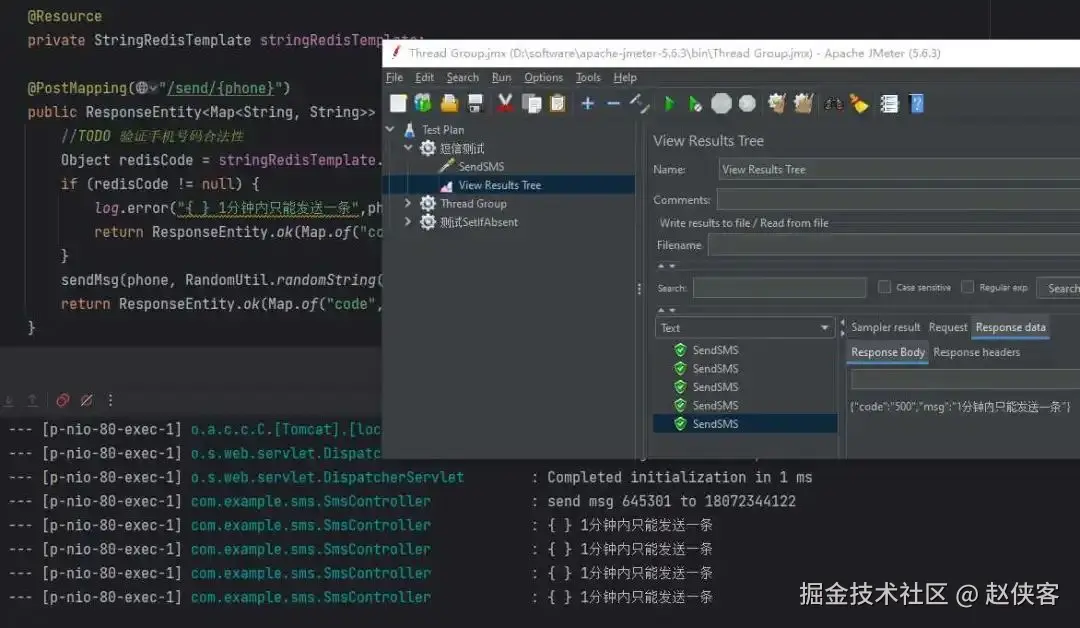The height and width of the screenshot is (628, 1080).
Task: Click the IDE console clear (red circle) icon
Action: tap(63, 400)
